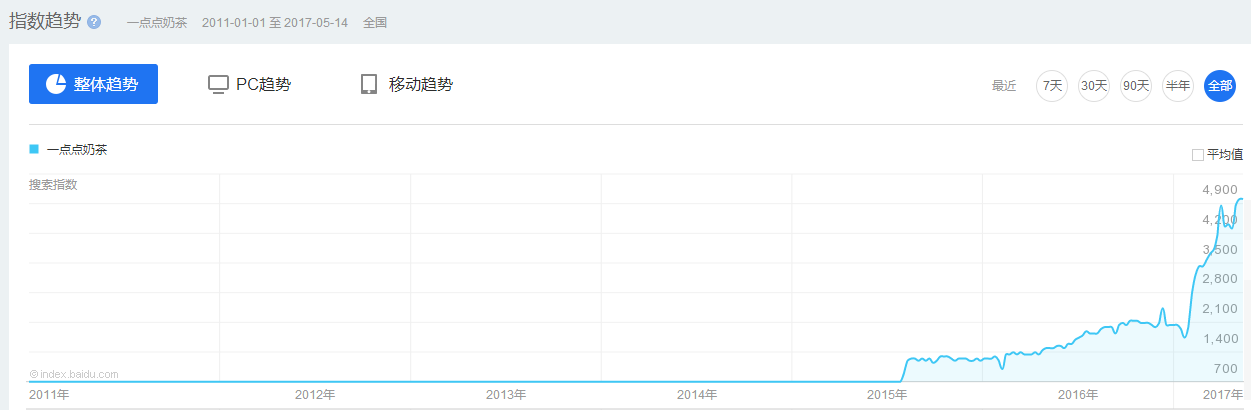Screen dimensions: 1251x410
Task: Click the 一点点奶茶 legend color swatch
Action: pos(34,149)
